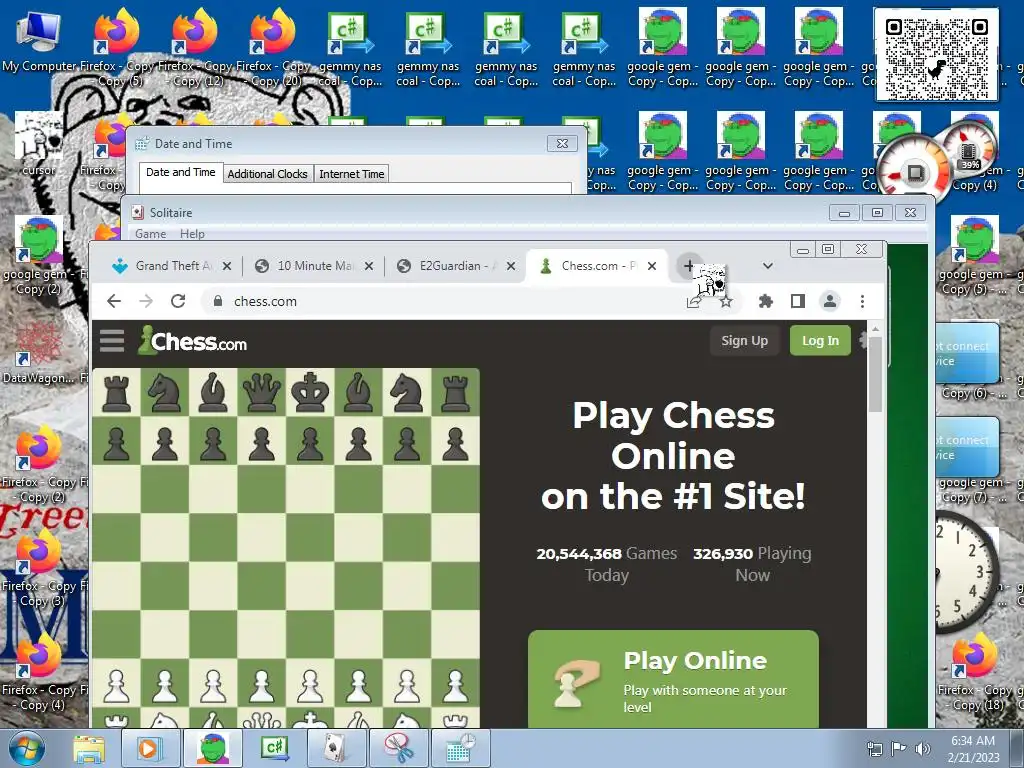The image size is (1024, 768).
Task: Close the E2Guardian tab
Action: 511,266
